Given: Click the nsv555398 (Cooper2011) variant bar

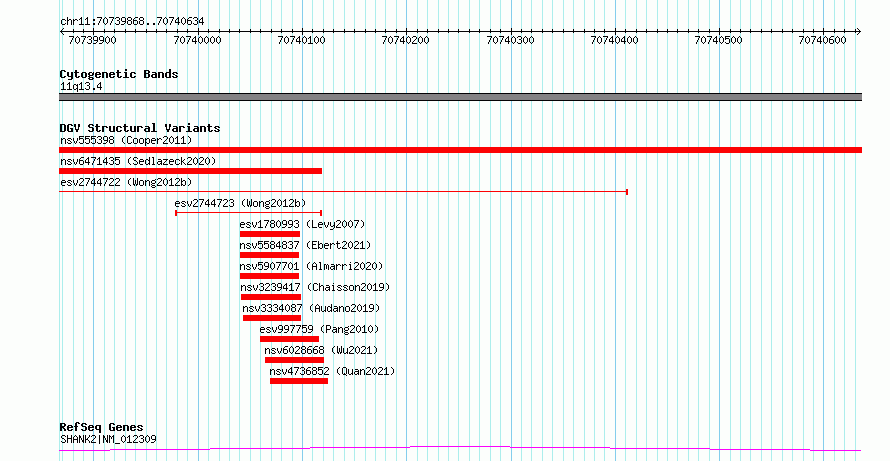Looking at the screenshot, I should [x=460, y=150].
